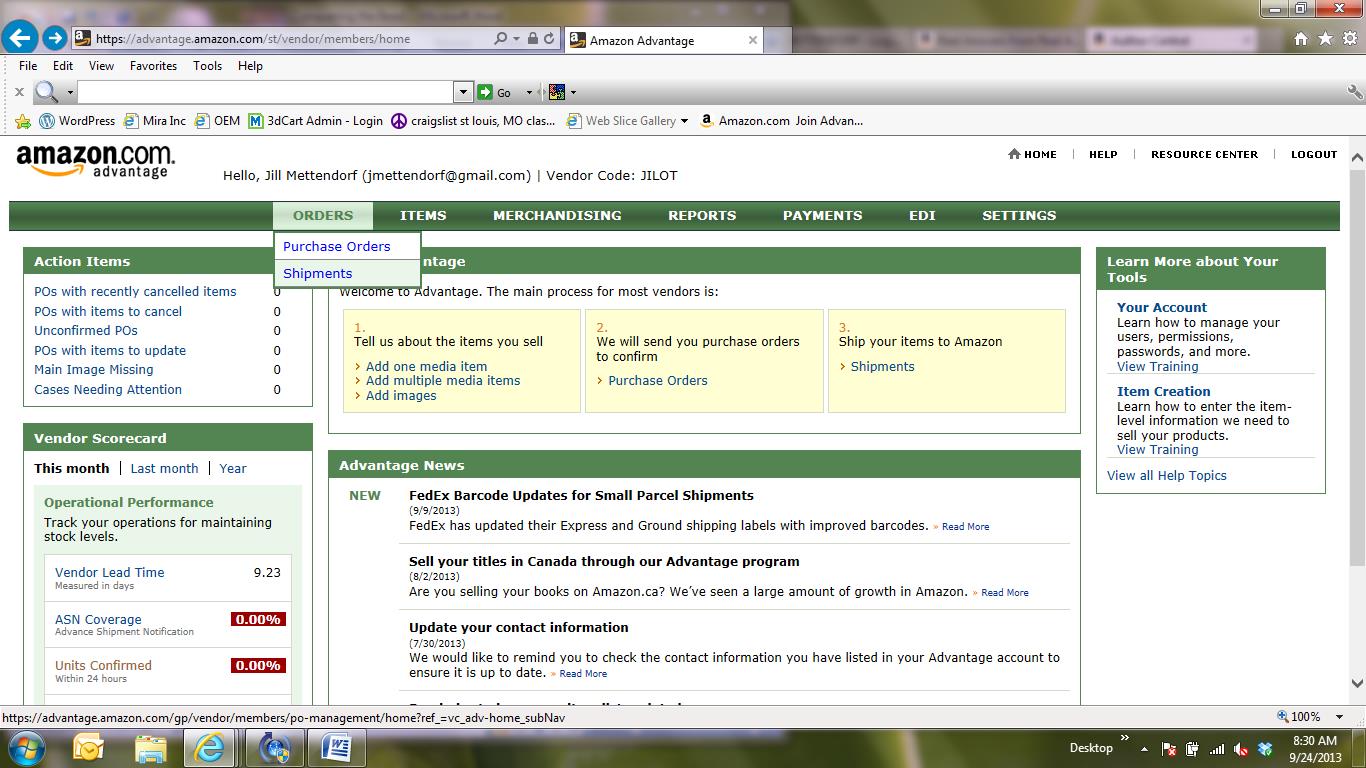Click the browser Back arrow button
The image size is (1366, 768).
21,39
